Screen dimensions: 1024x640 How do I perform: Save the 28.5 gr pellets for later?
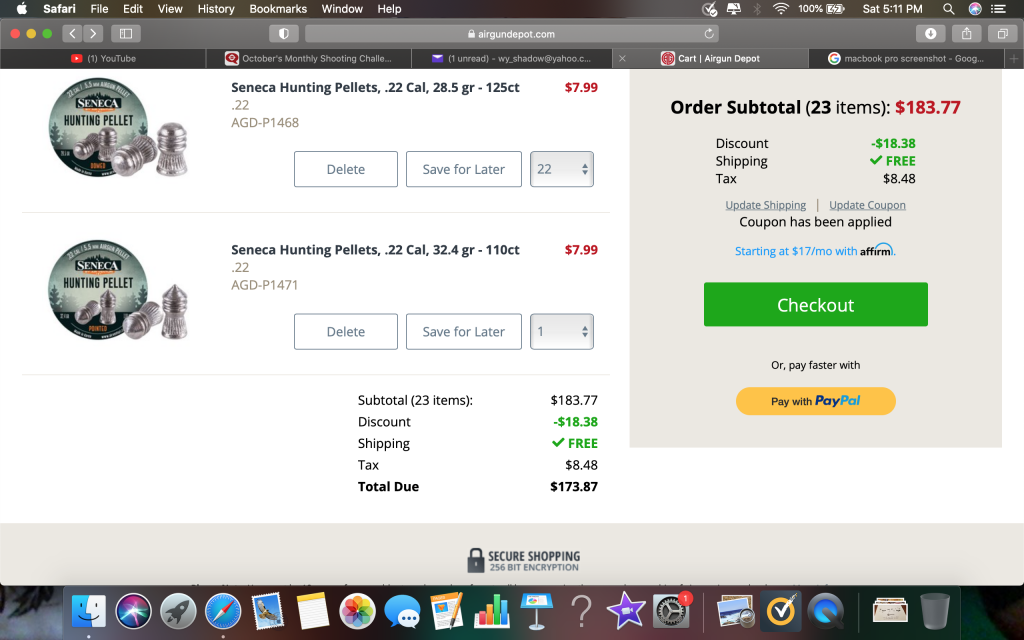click(x=464, y=169)
